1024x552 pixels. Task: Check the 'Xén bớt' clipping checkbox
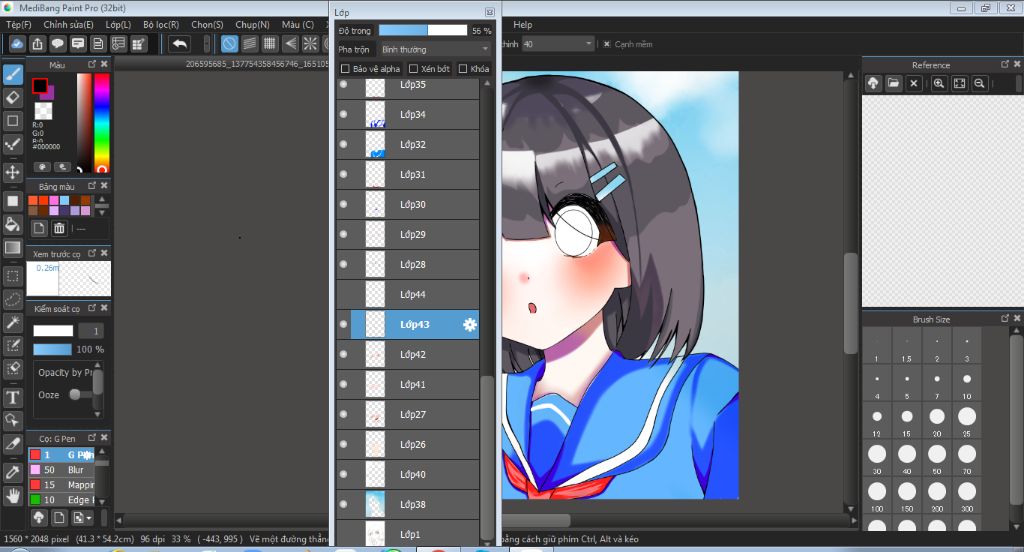pyautogui.click(x=413, y=69)
